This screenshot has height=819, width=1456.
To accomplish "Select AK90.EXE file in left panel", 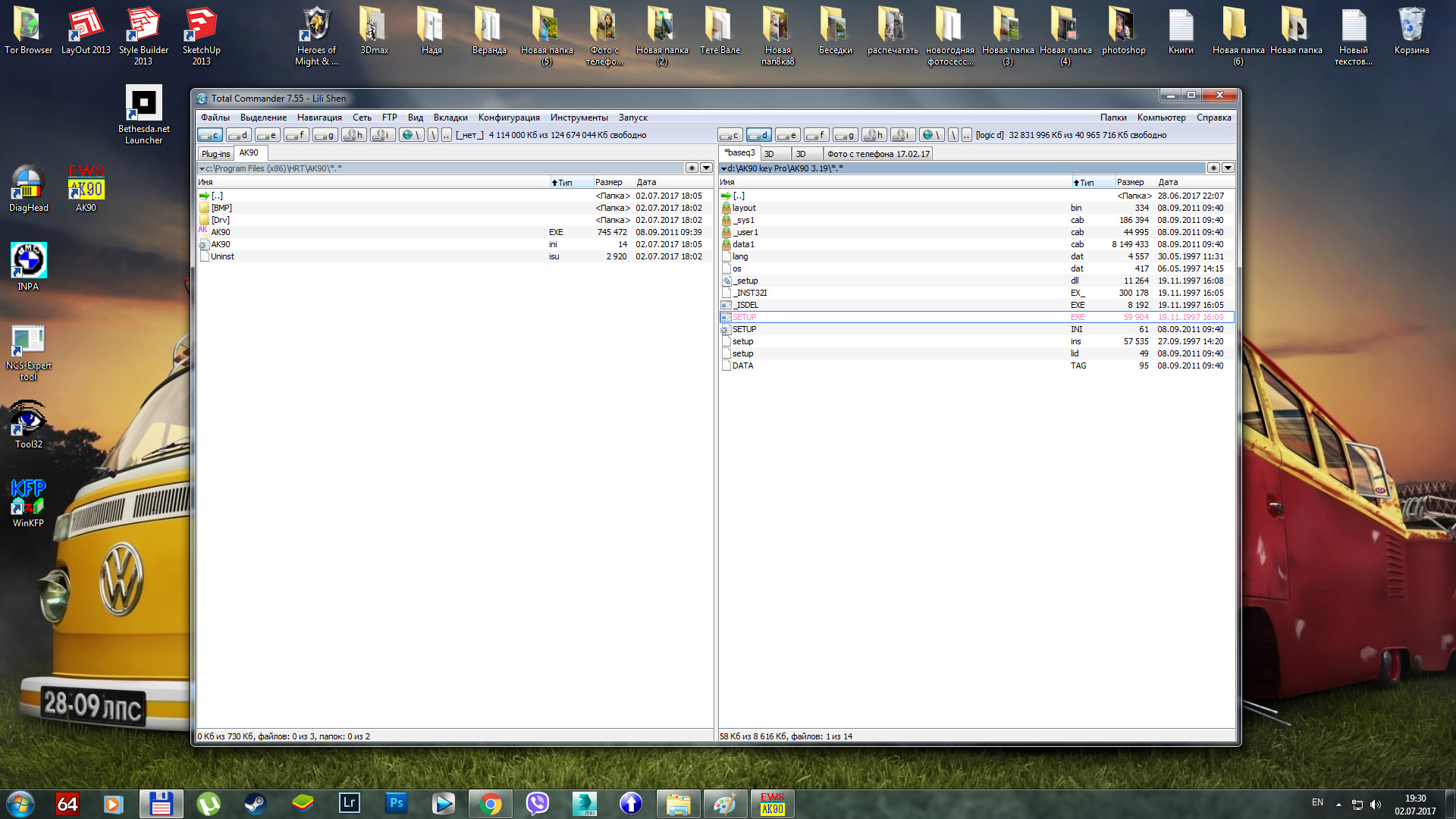I will pyautogui.click(x=221, y=232).
